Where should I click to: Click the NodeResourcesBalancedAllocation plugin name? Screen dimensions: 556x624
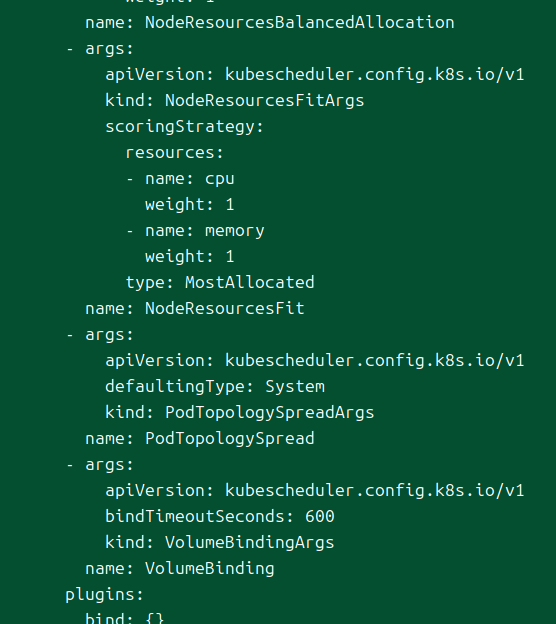299,22
